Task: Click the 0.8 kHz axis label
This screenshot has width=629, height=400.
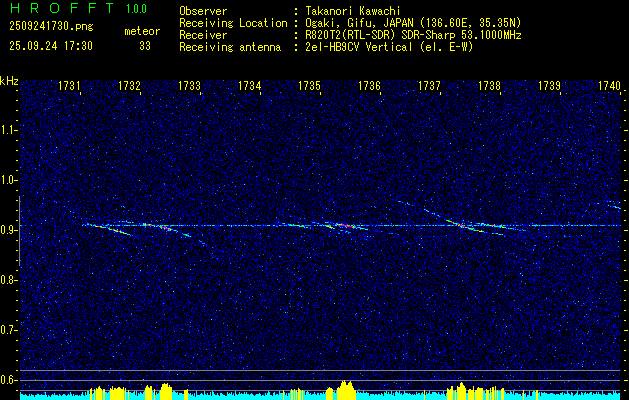Action: click(x=8, y=280)
